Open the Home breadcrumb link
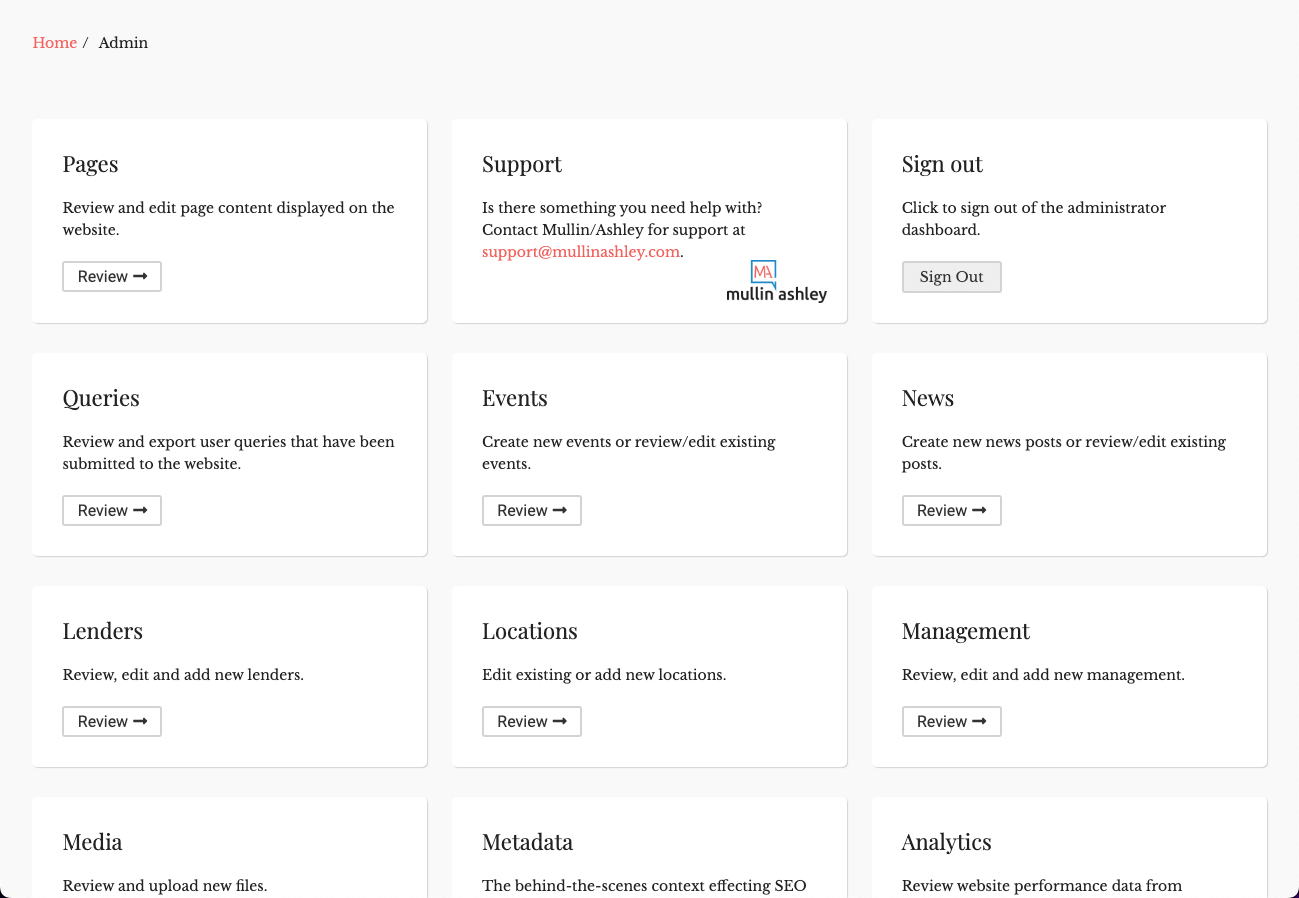Screen dimensions: 1299x898 [54, 43]
